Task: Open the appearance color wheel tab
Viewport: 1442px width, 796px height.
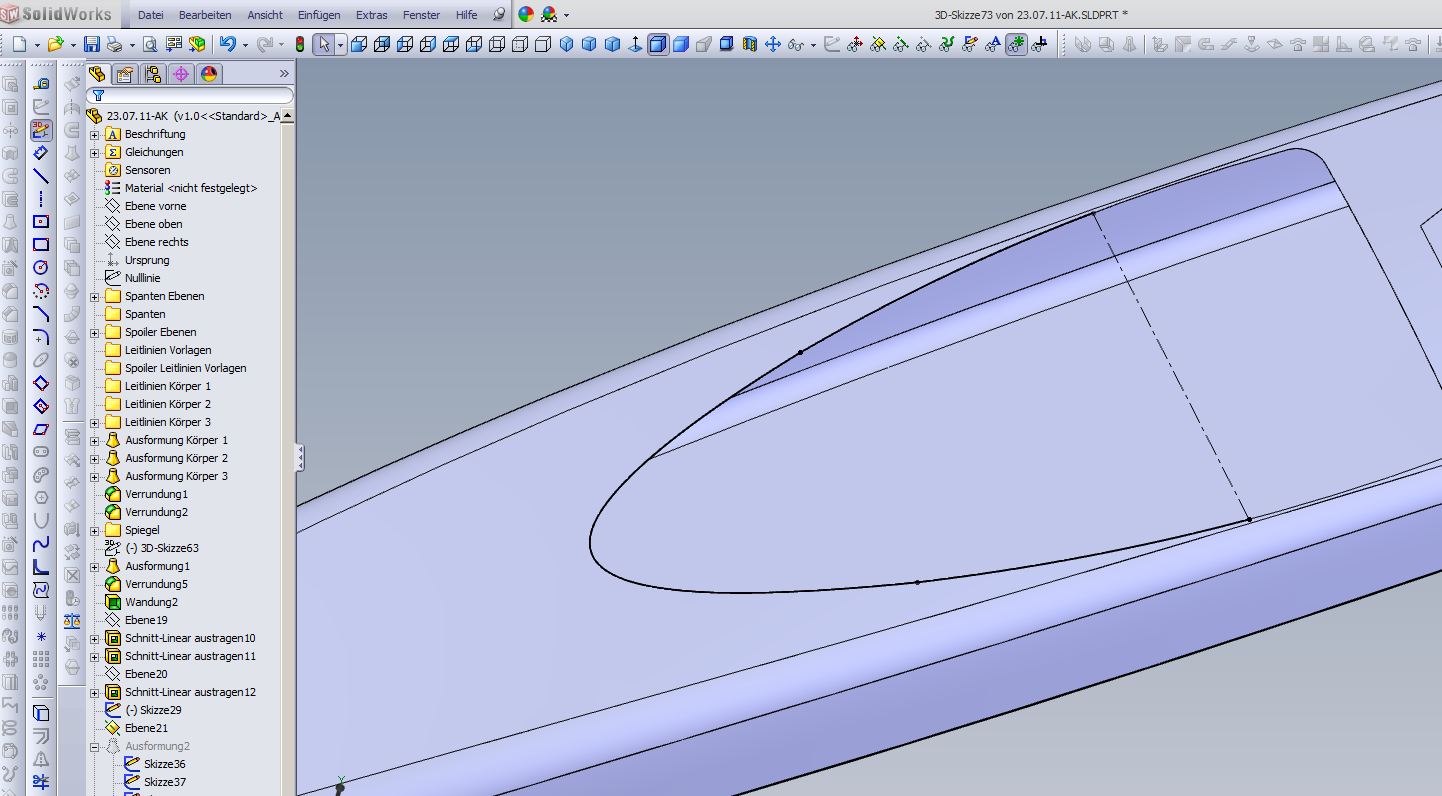Action: pyautogui.click(x=209, y=74)
